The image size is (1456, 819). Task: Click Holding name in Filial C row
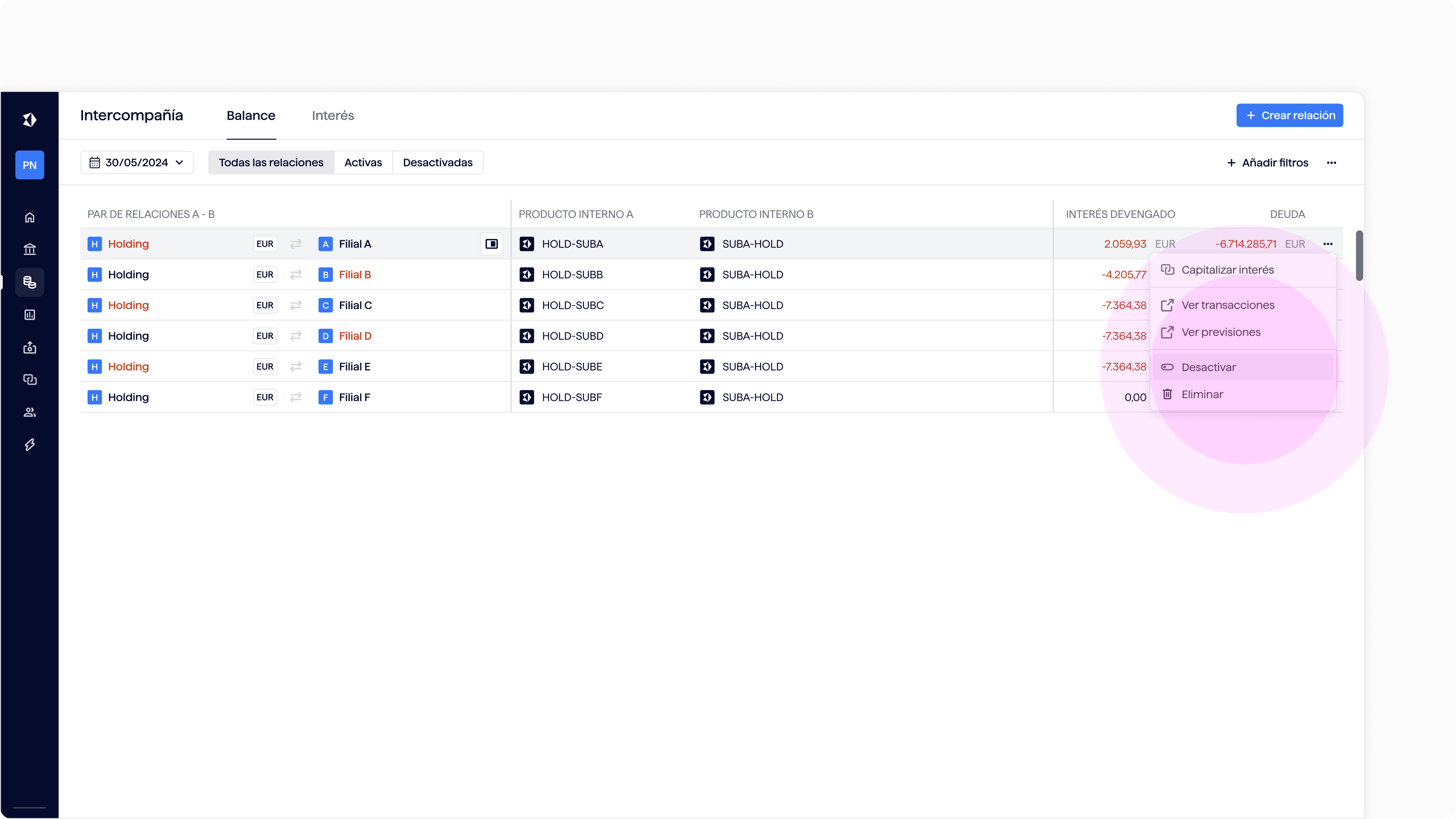click(x=128, y=305)
